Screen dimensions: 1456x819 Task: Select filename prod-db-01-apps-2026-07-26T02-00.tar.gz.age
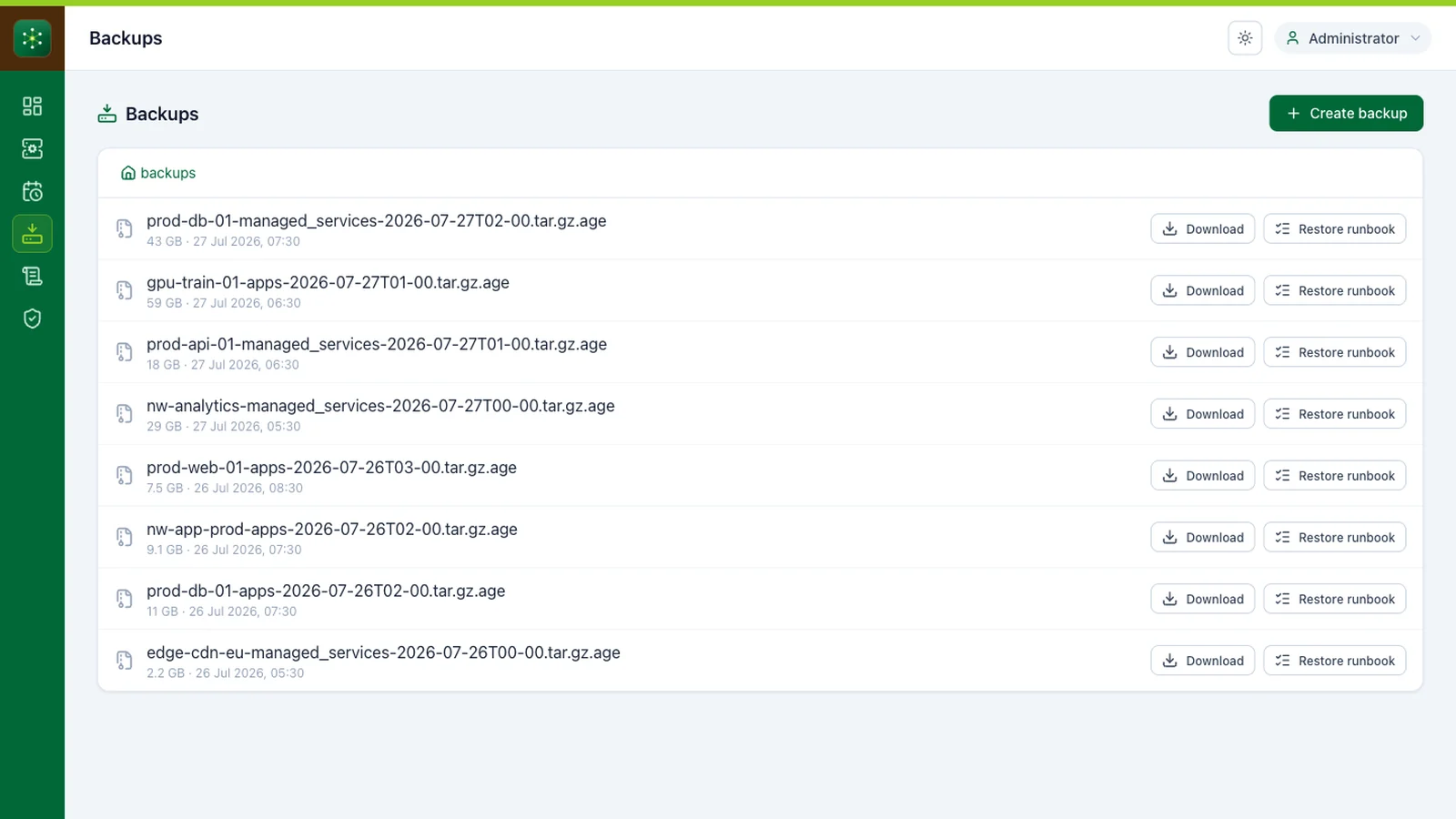click(326, 591)
